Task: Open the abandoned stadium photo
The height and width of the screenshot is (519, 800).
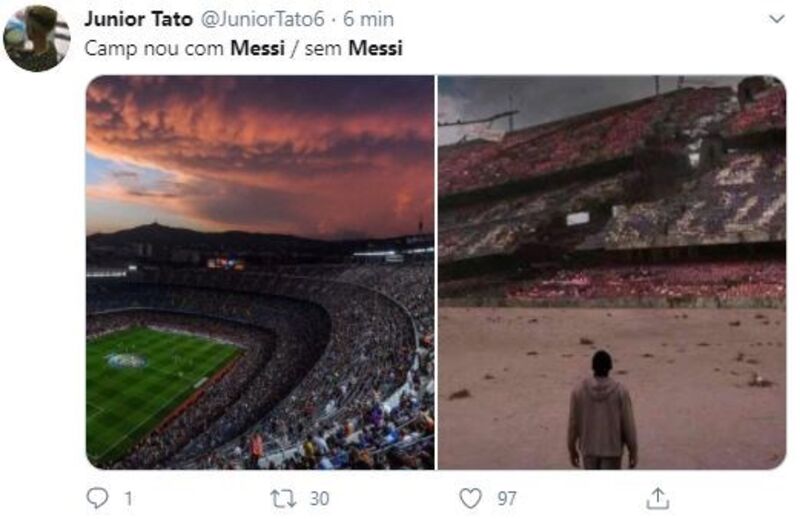Action: [x=612, y=272]
